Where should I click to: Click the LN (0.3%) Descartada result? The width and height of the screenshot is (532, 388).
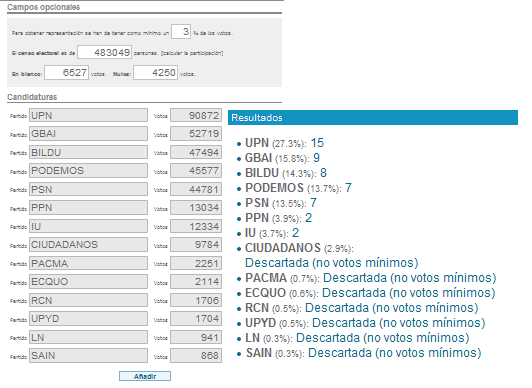[x=357, y=338]
